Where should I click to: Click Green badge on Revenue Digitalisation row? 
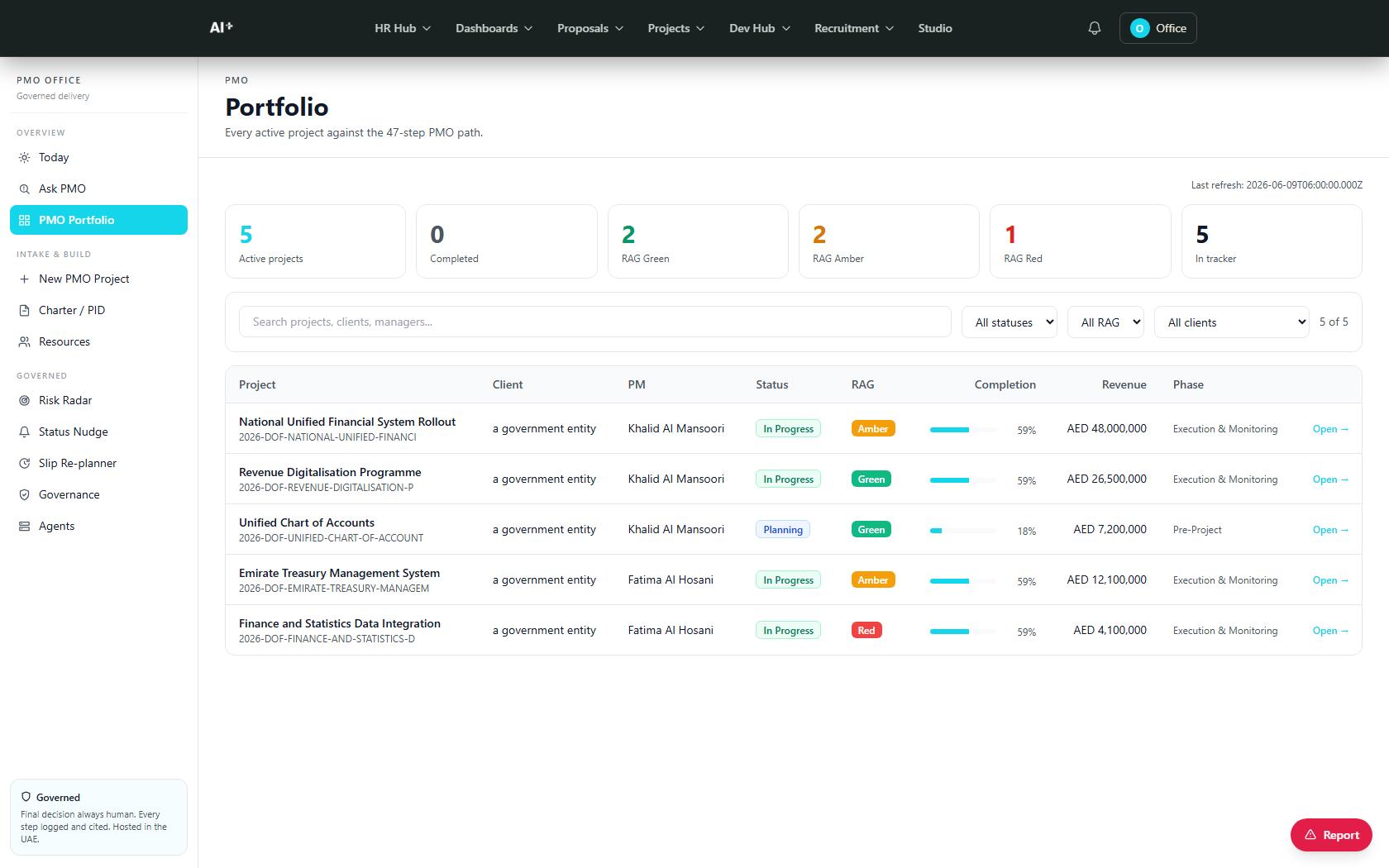tap(871, 479)
